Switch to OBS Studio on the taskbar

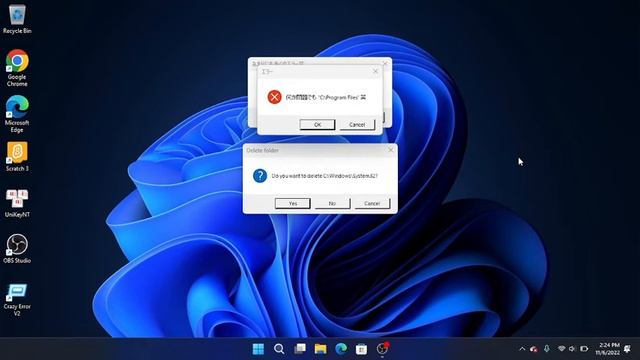click(x=382, y=349)
